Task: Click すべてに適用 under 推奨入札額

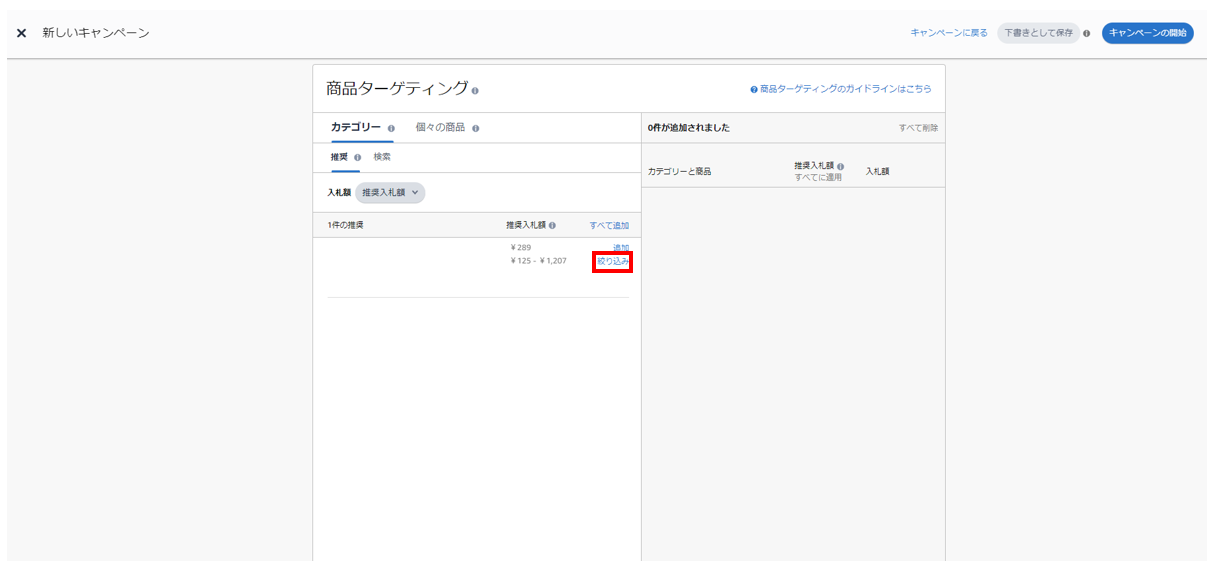Action: point(818,177)
